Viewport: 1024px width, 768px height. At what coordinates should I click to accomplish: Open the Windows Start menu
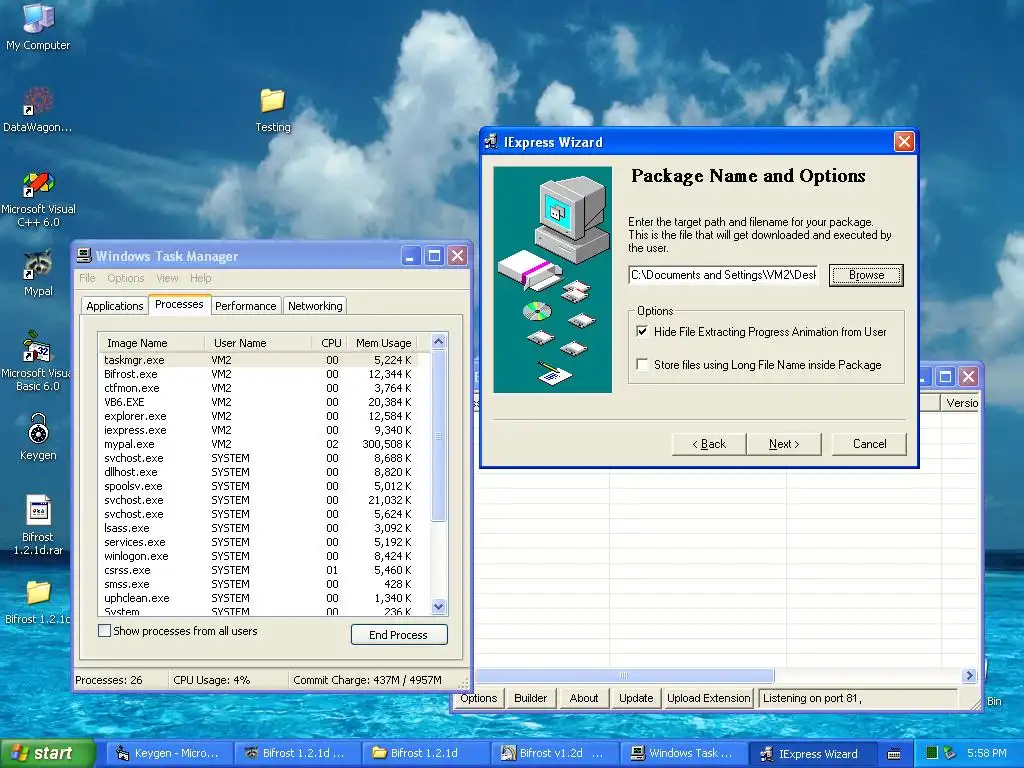click(47, 753)
